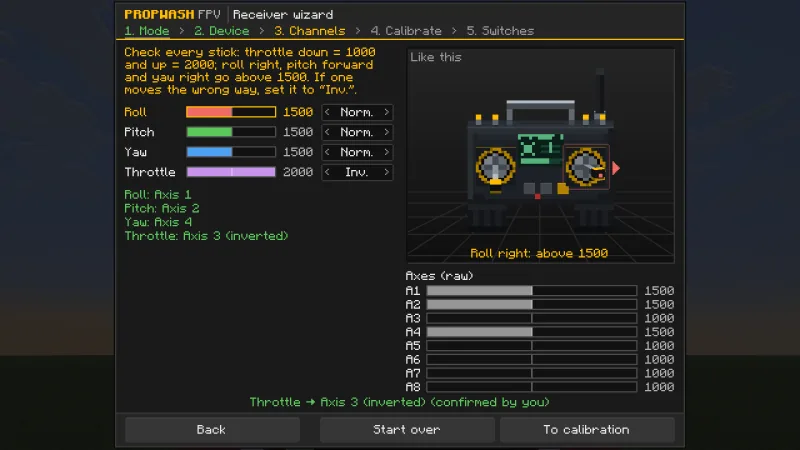Click the A3 raw value 1000
This screenshot has height=450, width=800.
[659, 318]
